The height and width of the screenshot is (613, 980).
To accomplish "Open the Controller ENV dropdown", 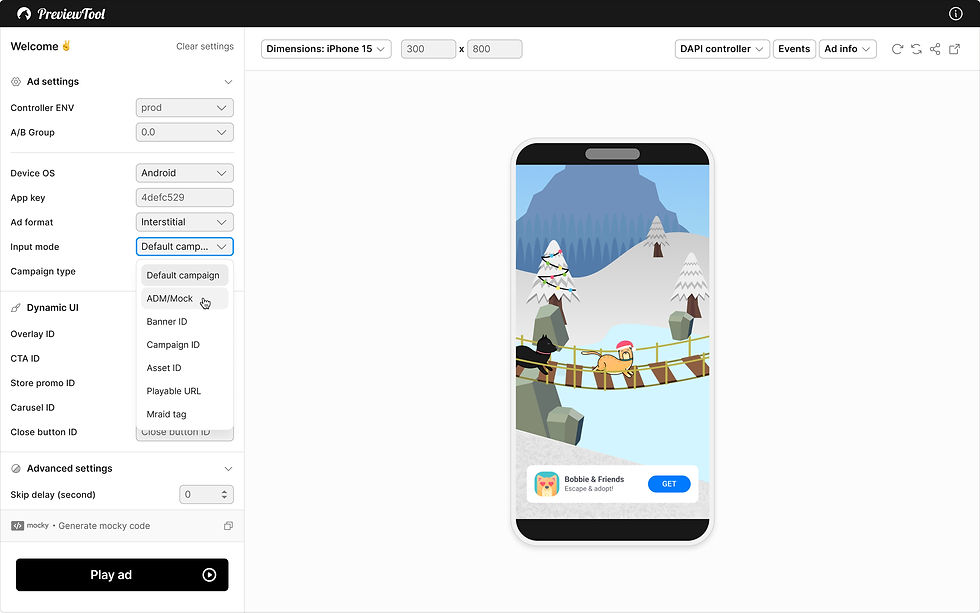I will (x=184, y=107).
